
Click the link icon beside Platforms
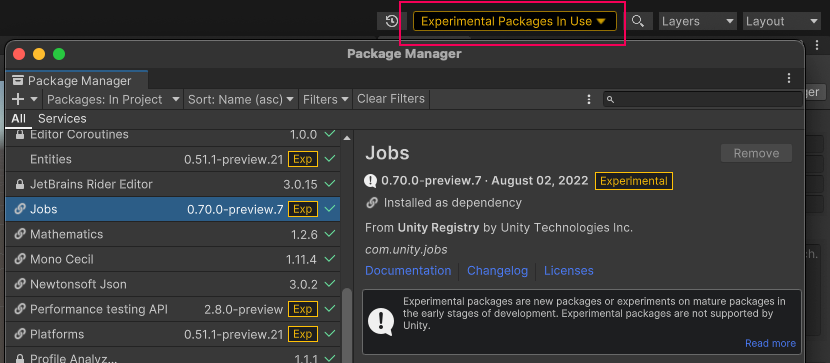click(20, 334)
